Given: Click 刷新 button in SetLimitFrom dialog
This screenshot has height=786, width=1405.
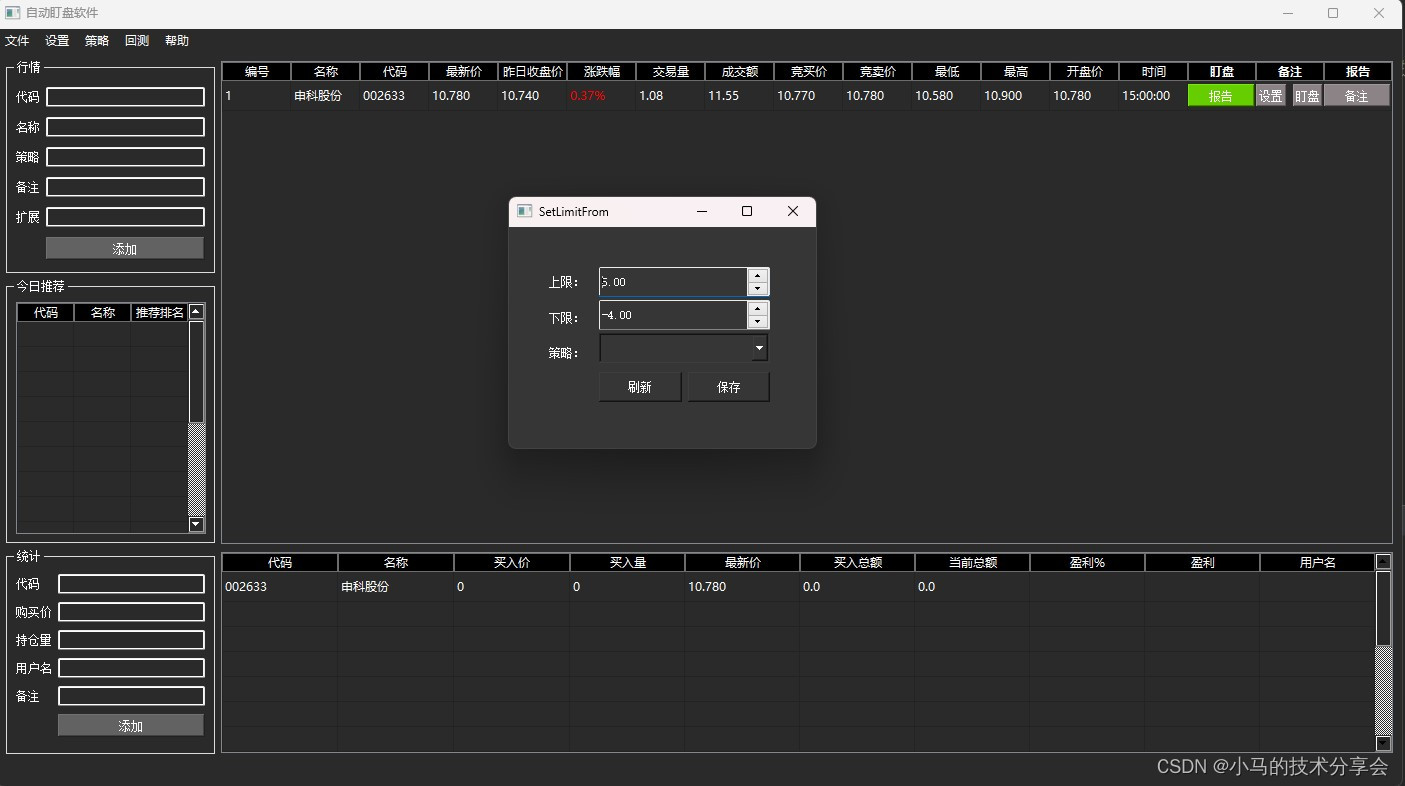Looking at the screenshot, I should [x=640, y=387].
